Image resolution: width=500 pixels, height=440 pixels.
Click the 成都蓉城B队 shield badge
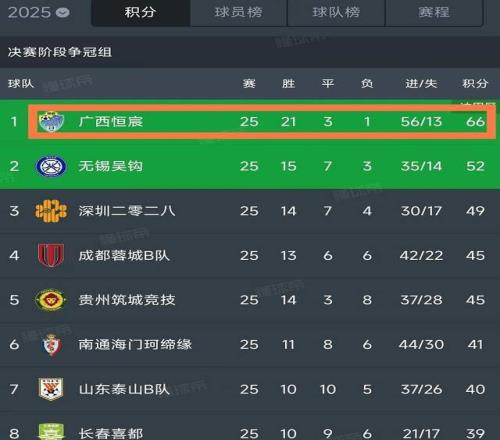click(51, 255)
